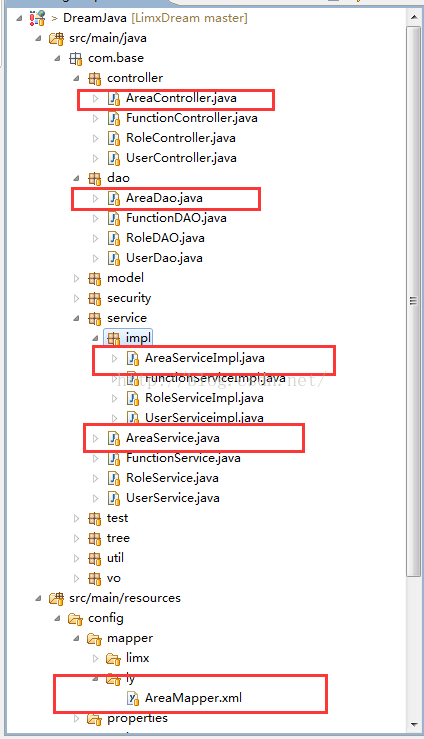Click the security package icon

(x=94, y=298)
